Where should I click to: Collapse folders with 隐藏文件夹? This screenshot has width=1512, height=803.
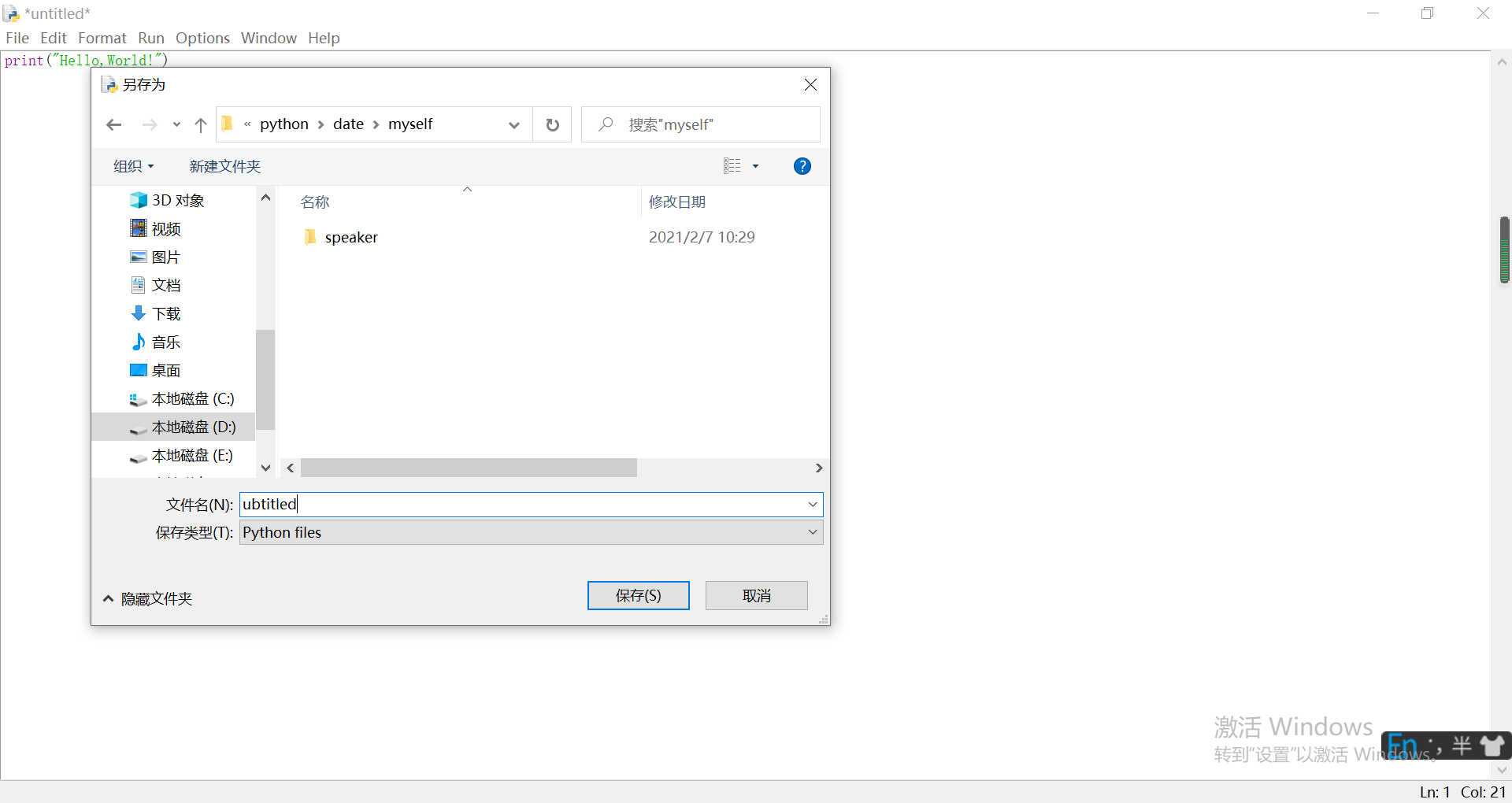pos(148,599)
